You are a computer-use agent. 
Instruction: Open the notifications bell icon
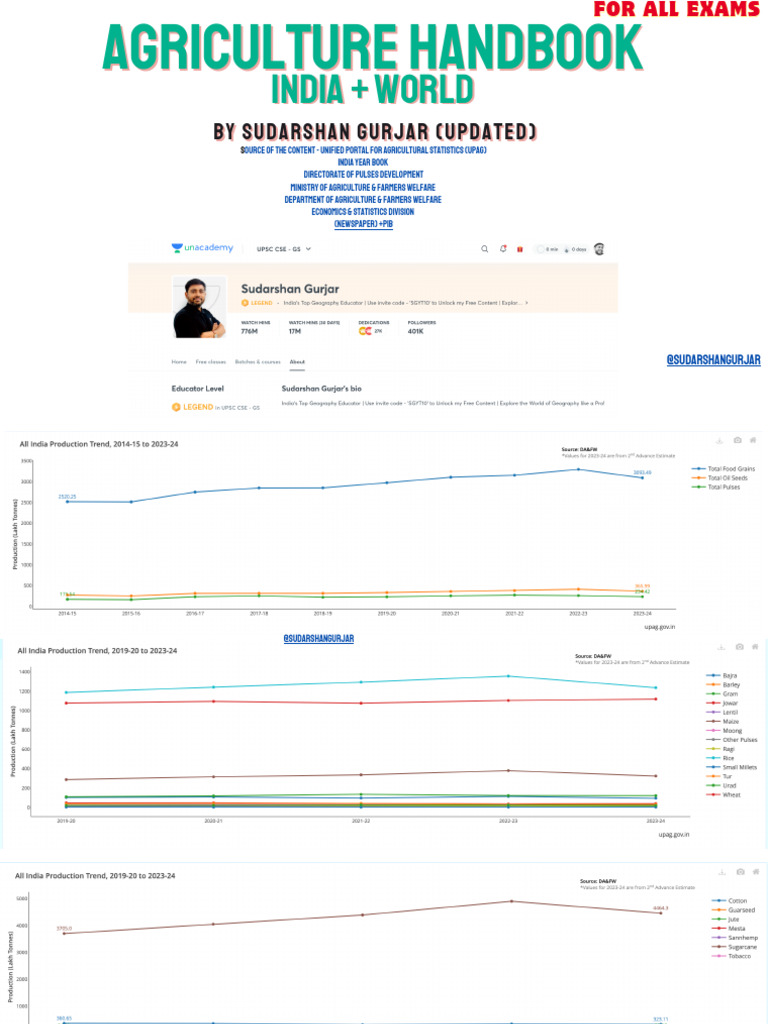tap(503, 249)
